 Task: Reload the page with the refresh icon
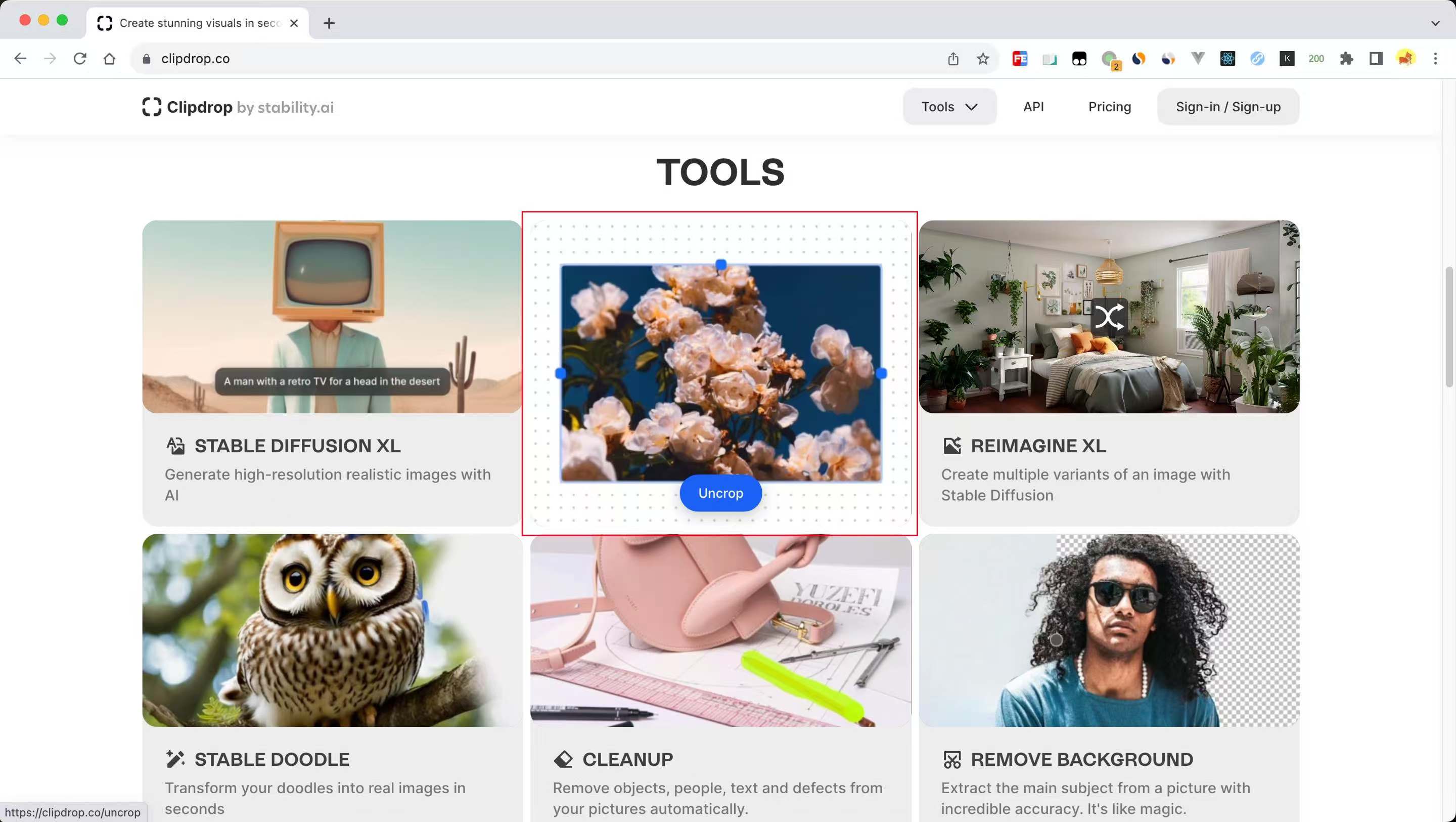point(80,58)
